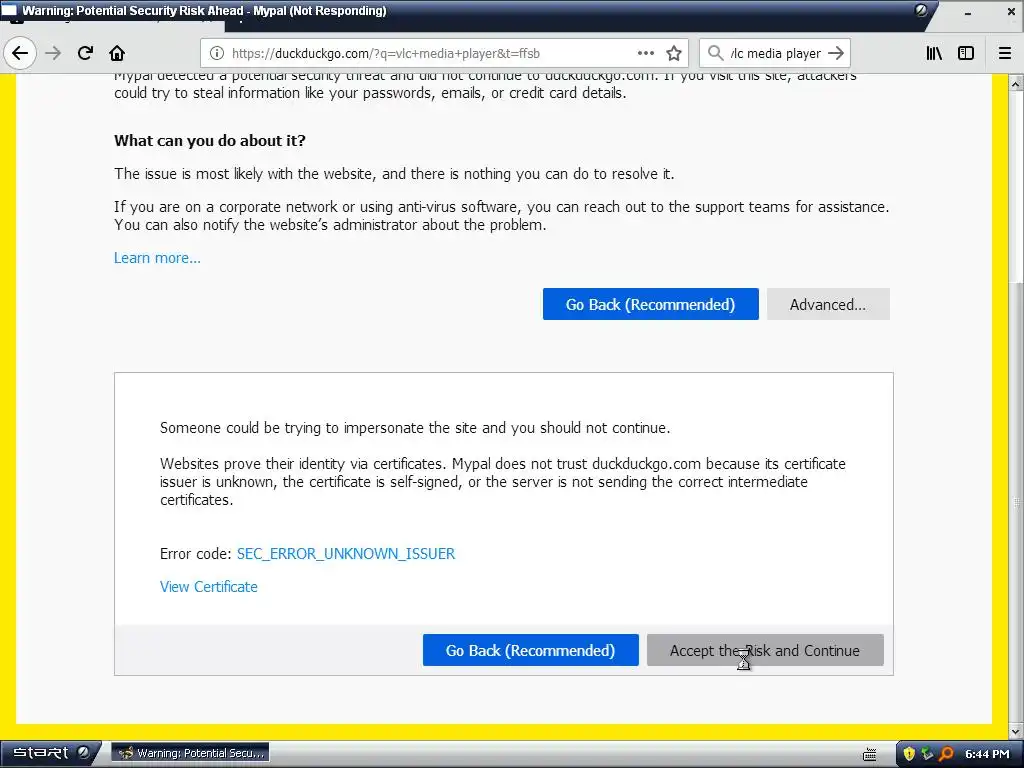This screenshot has height=768, width=1024.
Task: Click the 6:44 PM clock
Action: click(x=987, y=754)
